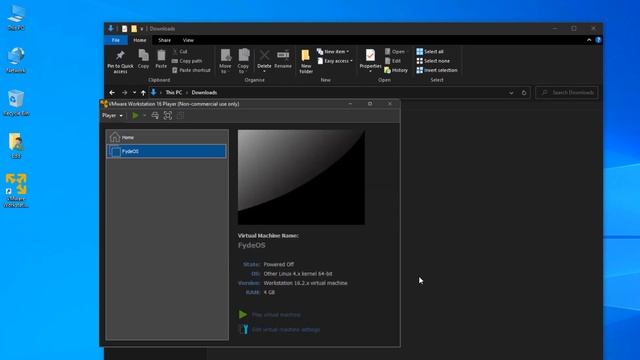The height and width of the screenshot is (360, 640).
Task: Open the user folder icon on the desktop
Action: [16, 146]
